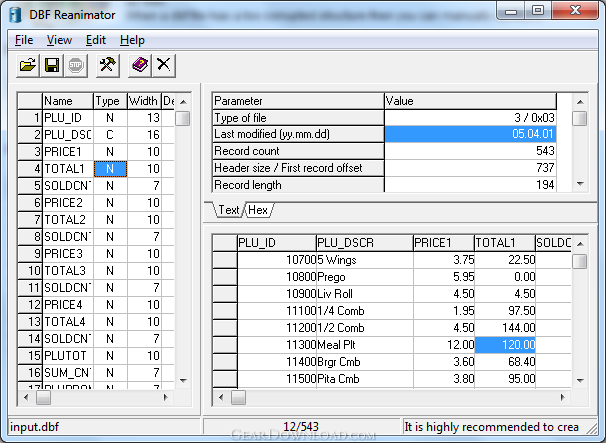Select the 05.04.01 last modified value
Image resolution: width=606 pixels, height=443 pixels.
tap(470, 134)
